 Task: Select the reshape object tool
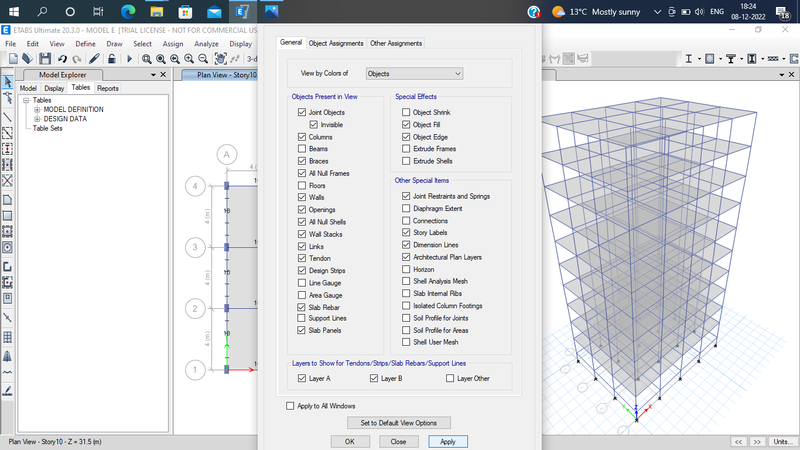[x=8, y=98]
